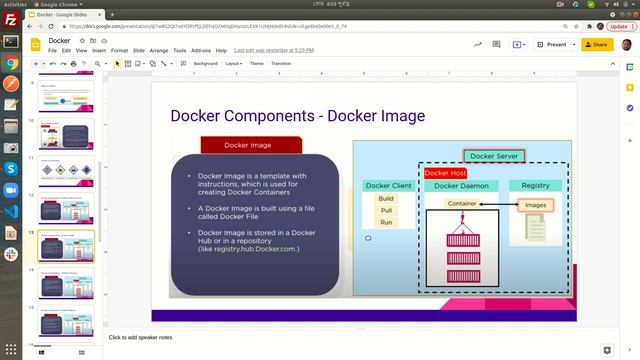Open the Edit menu
The width and height of the screenshot is (640, 360).
click(x=66, y=51)
